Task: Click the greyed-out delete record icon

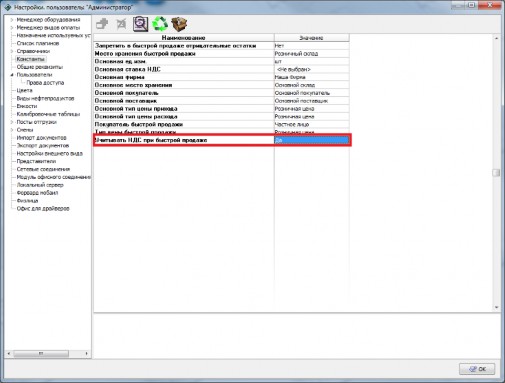Action: pyautogui.click(x=121, y=24)
